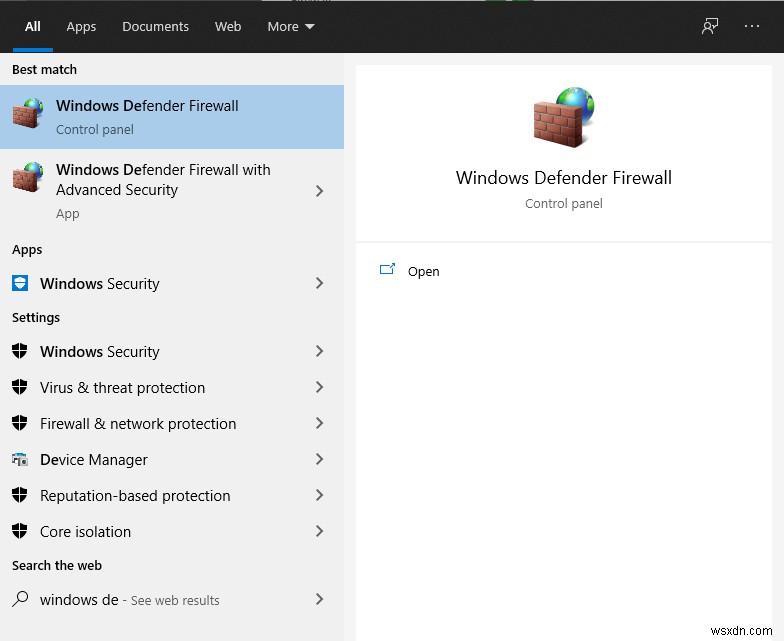784x641 pixels.
Task: Open the More filter dropdown
Action: pos(291,27)
